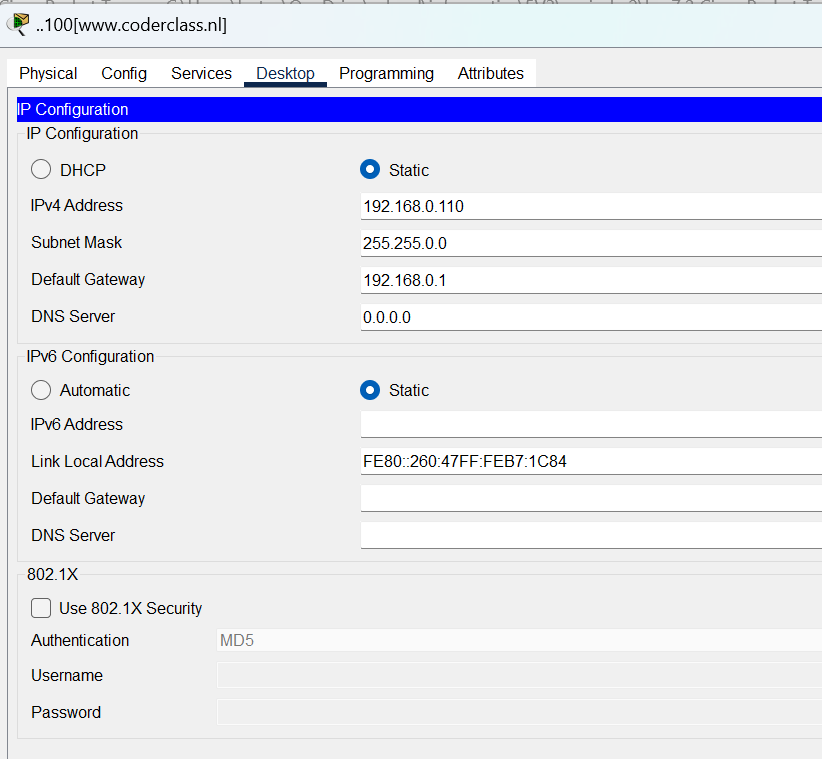Switch to the Attributes tab
The width and height of the screenshot is (822, 759).
pos(491,73)
